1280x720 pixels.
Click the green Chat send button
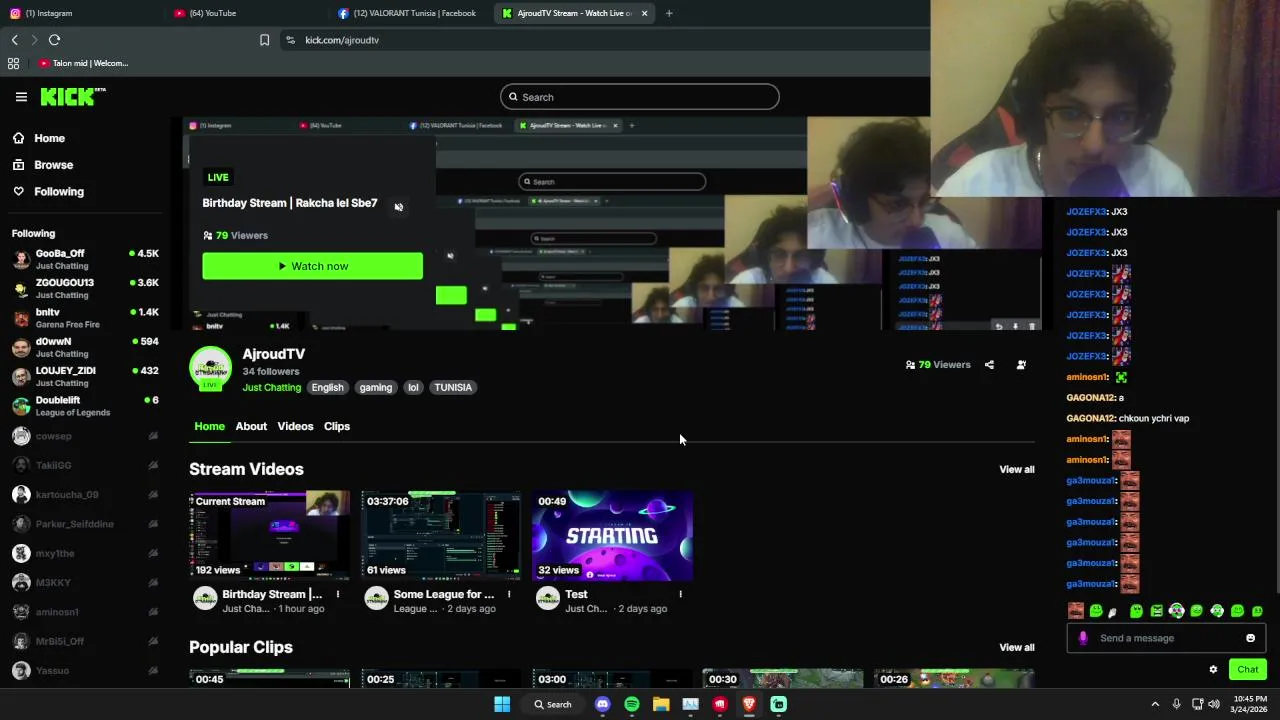click(1247, 670)
